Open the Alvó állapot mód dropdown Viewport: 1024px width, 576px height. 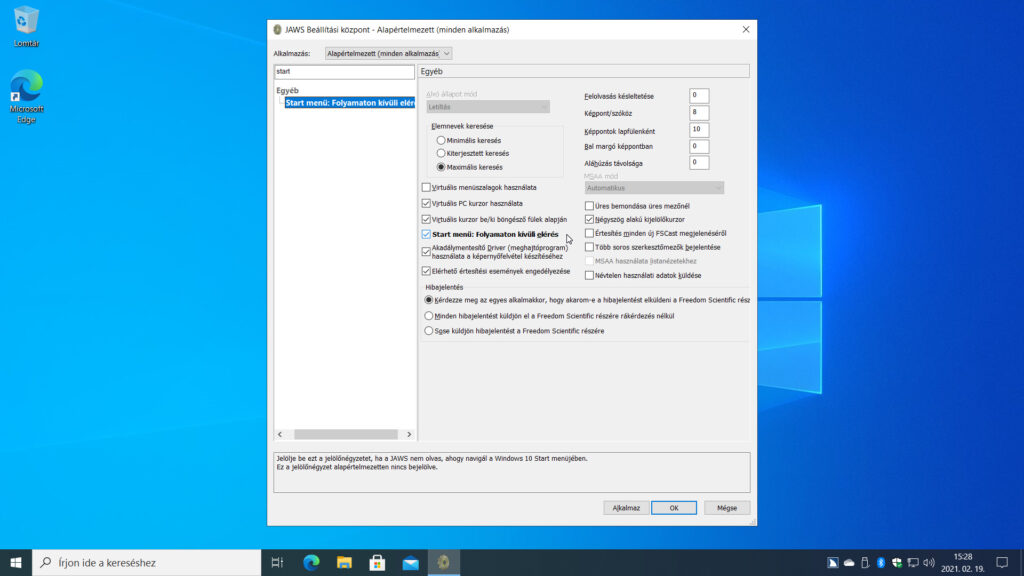[x=488, y=107]
